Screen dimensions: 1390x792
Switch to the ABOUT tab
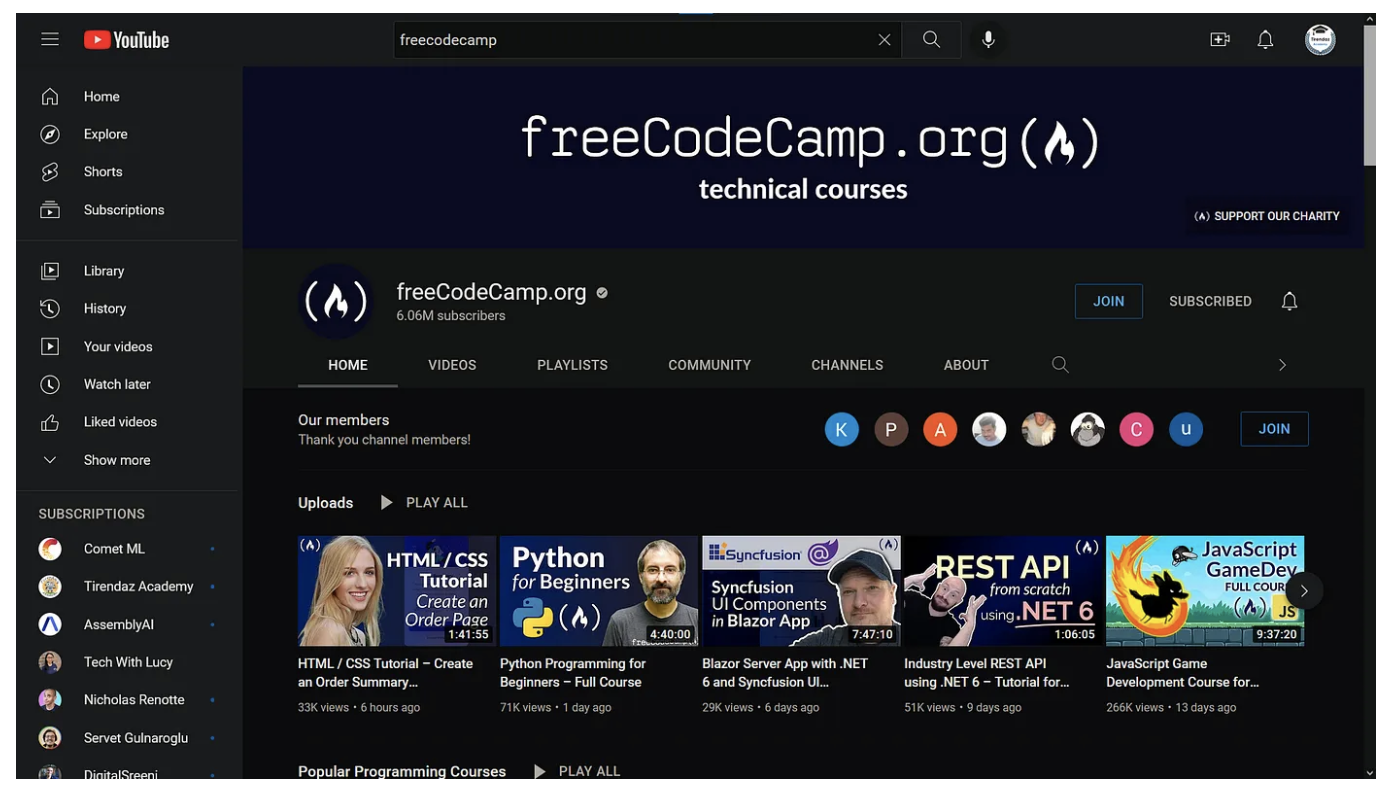click(966, 365)
